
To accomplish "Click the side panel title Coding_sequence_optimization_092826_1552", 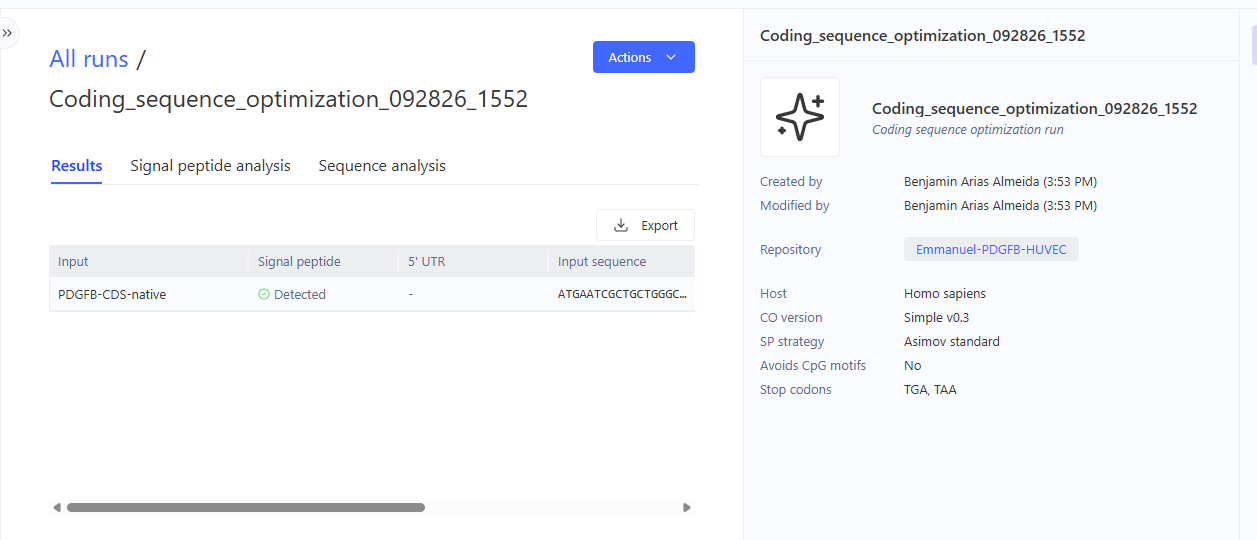I will [922, 36].
